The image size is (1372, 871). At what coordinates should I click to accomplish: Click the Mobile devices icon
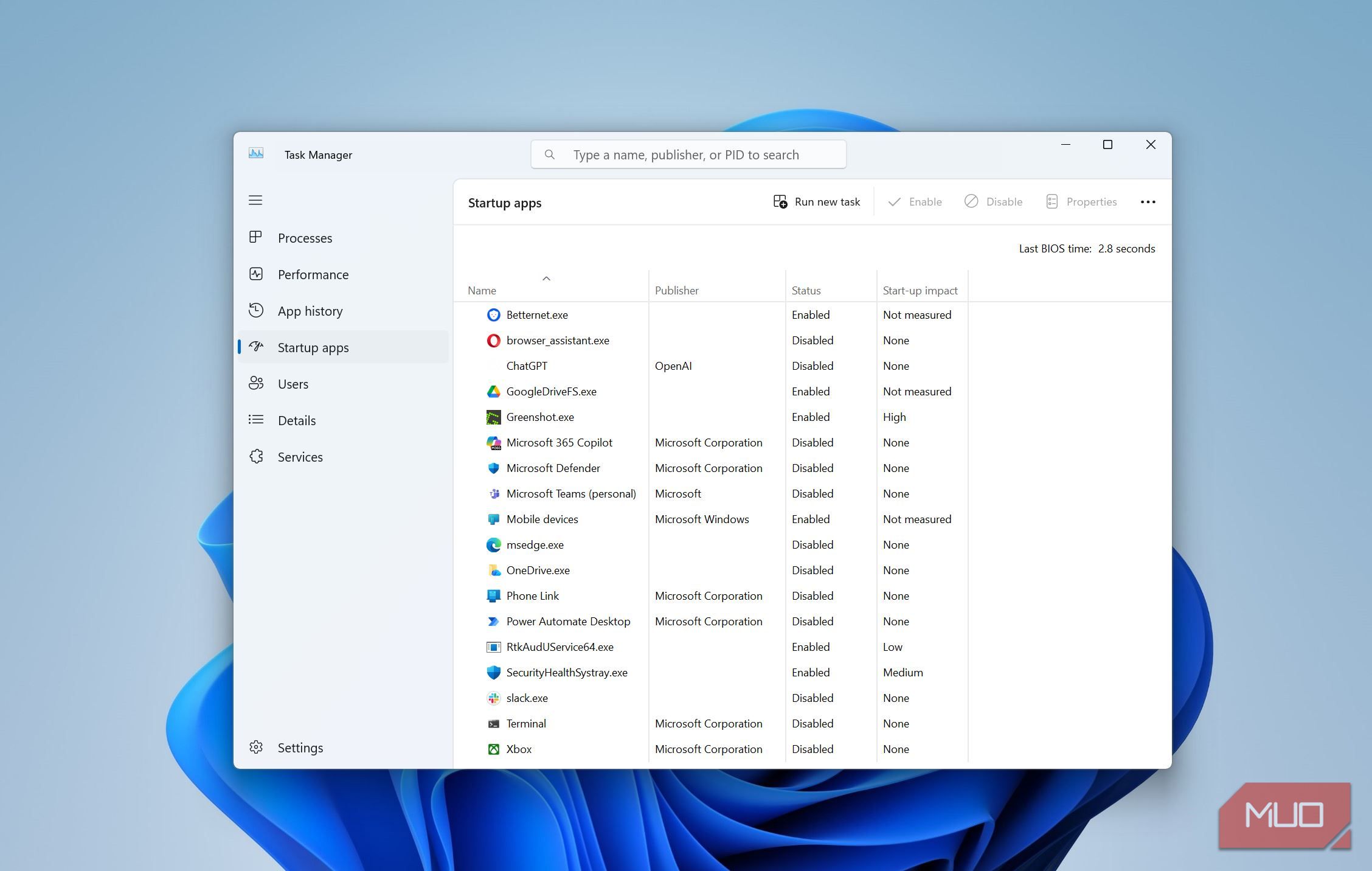click(494, 519)
